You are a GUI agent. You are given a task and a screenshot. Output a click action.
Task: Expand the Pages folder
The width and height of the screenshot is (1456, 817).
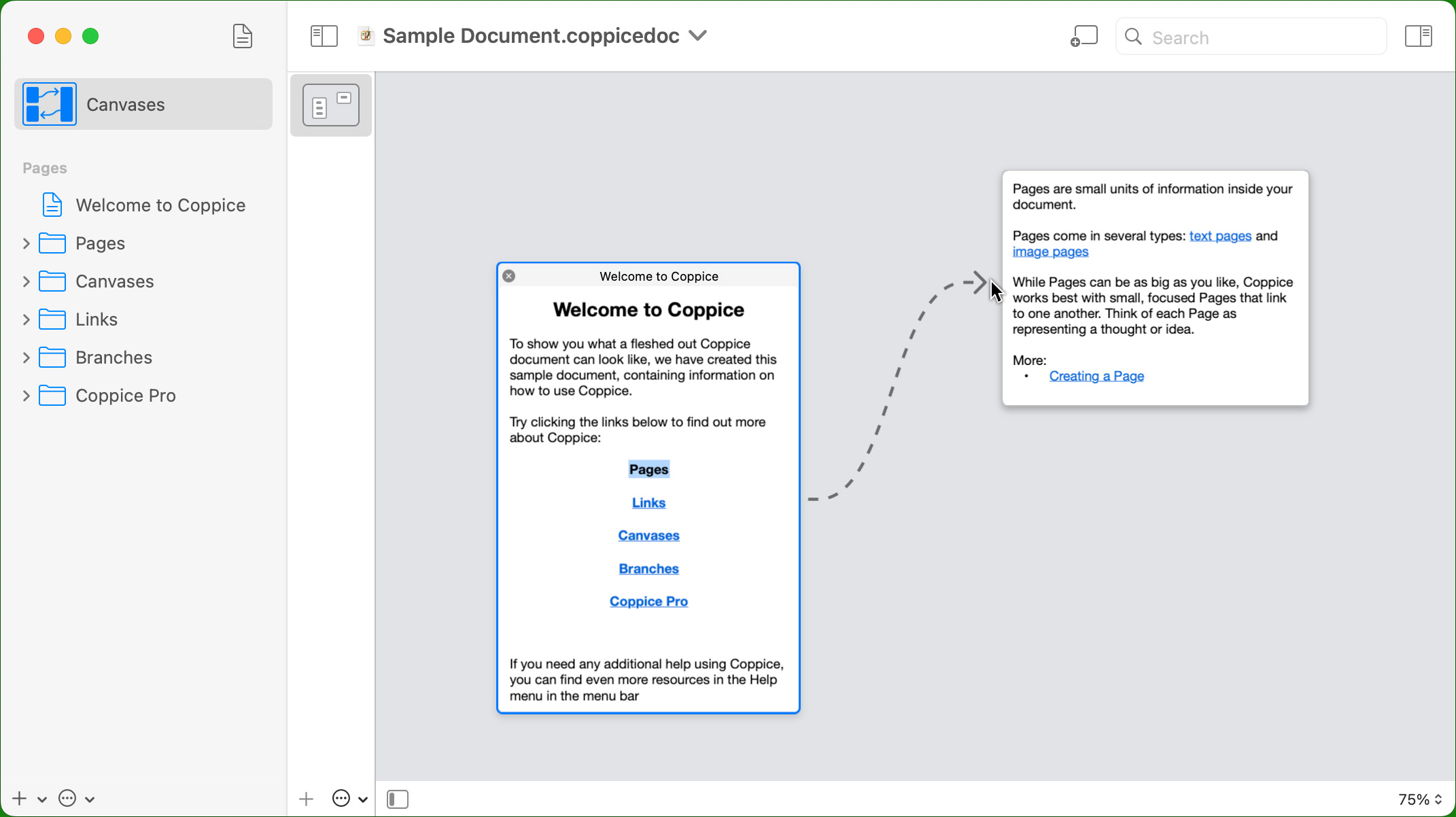[26, 243]
